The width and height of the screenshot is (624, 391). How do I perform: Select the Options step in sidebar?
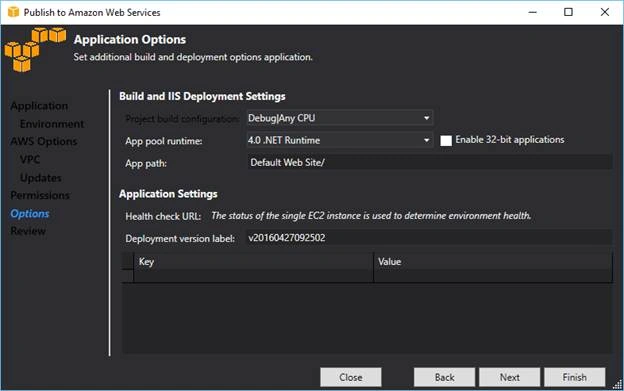(x=30, y=214)
